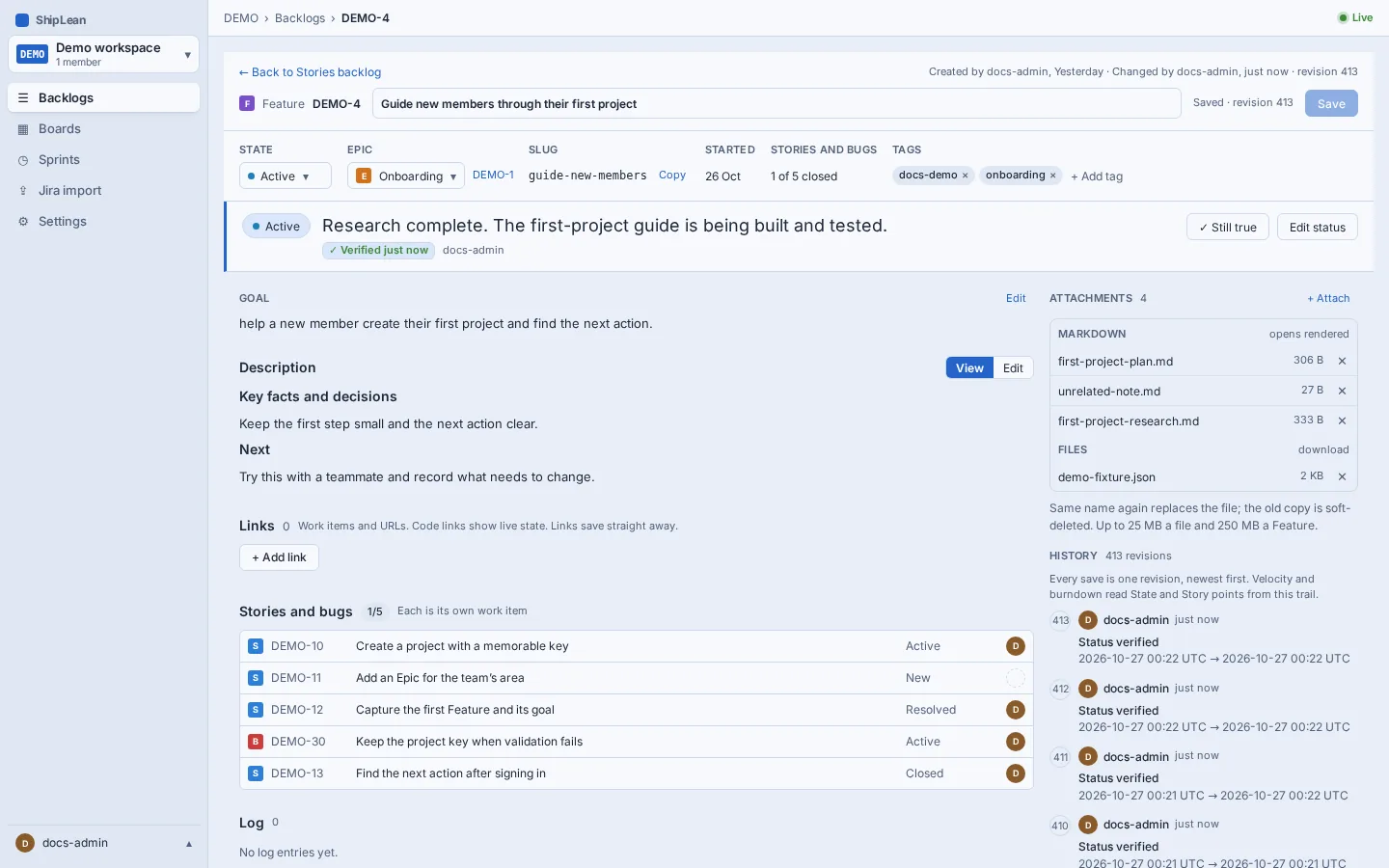Expand the docs-admin user menu
This screenshot has height=868, width=1389.
104,843
